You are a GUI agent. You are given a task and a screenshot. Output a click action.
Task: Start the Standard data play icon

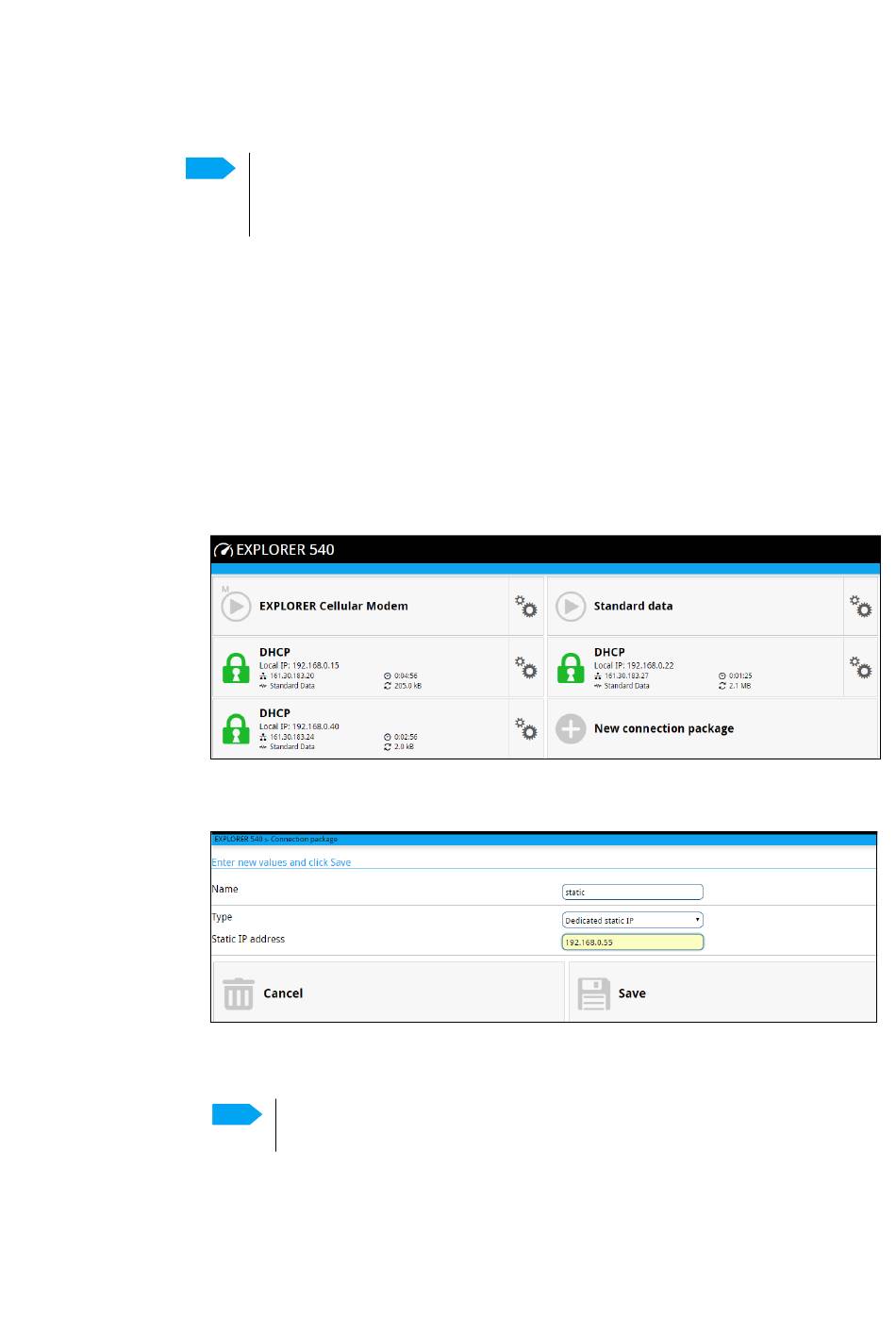[571, 606]
